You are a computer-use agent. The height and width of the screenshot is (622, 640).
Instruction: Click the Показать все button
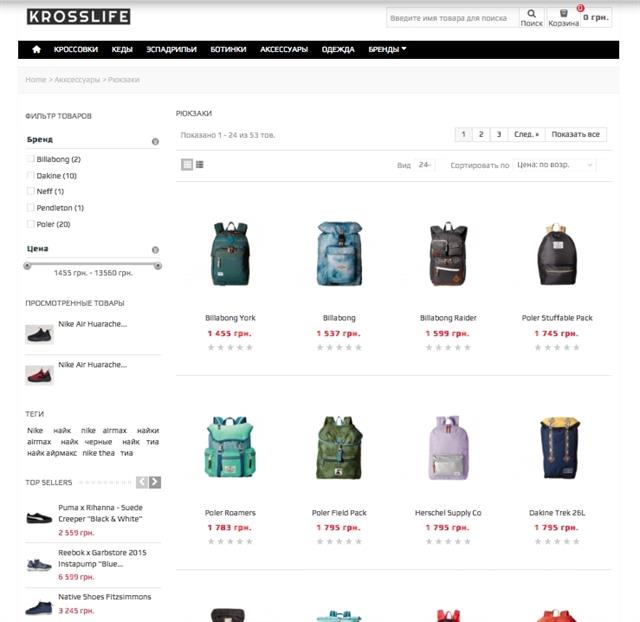pos(576,134)
